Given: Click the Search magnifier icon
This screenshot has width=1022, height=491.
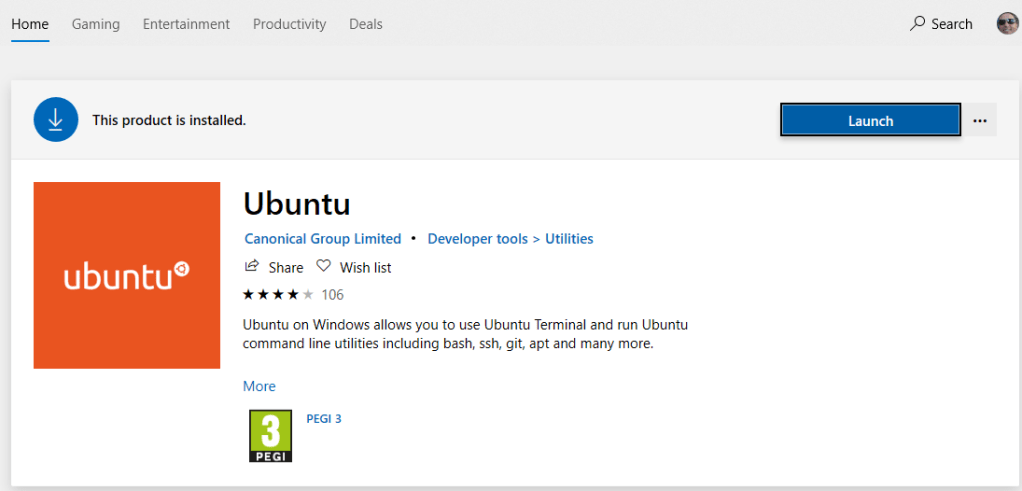Looking at the screenshot, I should point(917,24).
